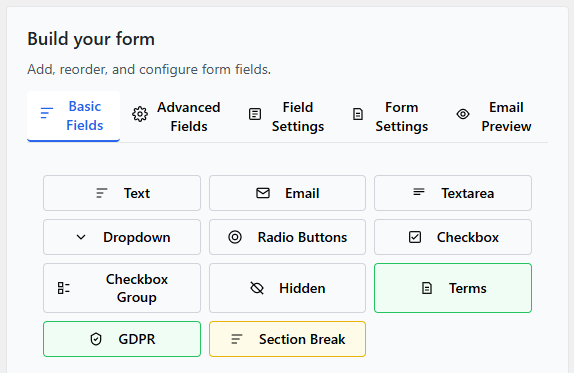Add a Dropdown field

(122, 237)
